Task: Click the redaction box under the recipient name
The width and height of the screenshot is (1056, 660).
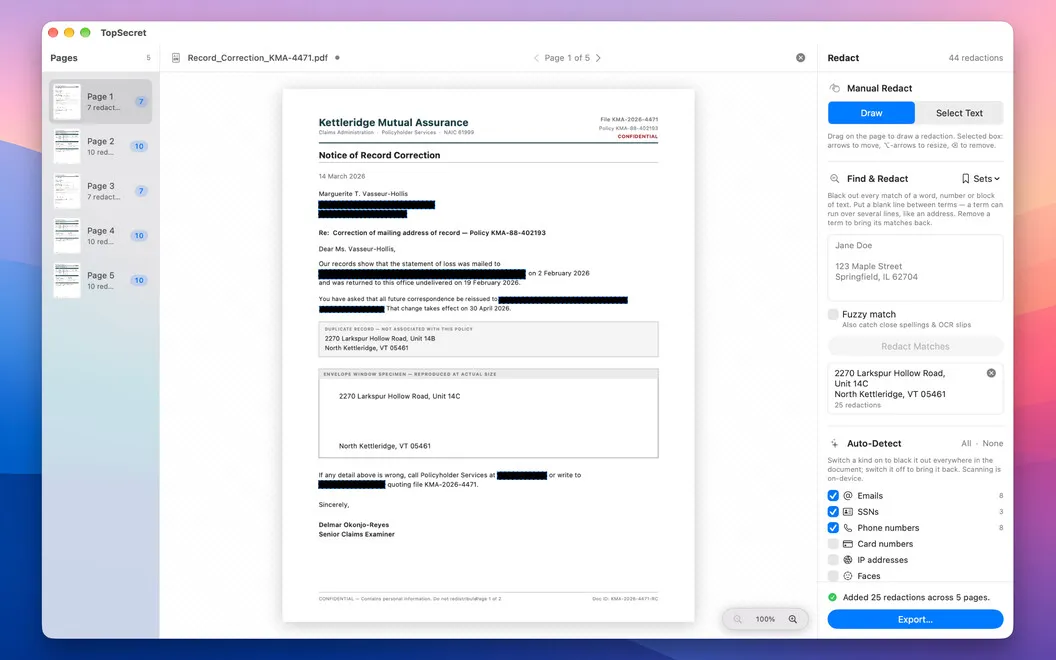Action: click(x=376, y=205)
